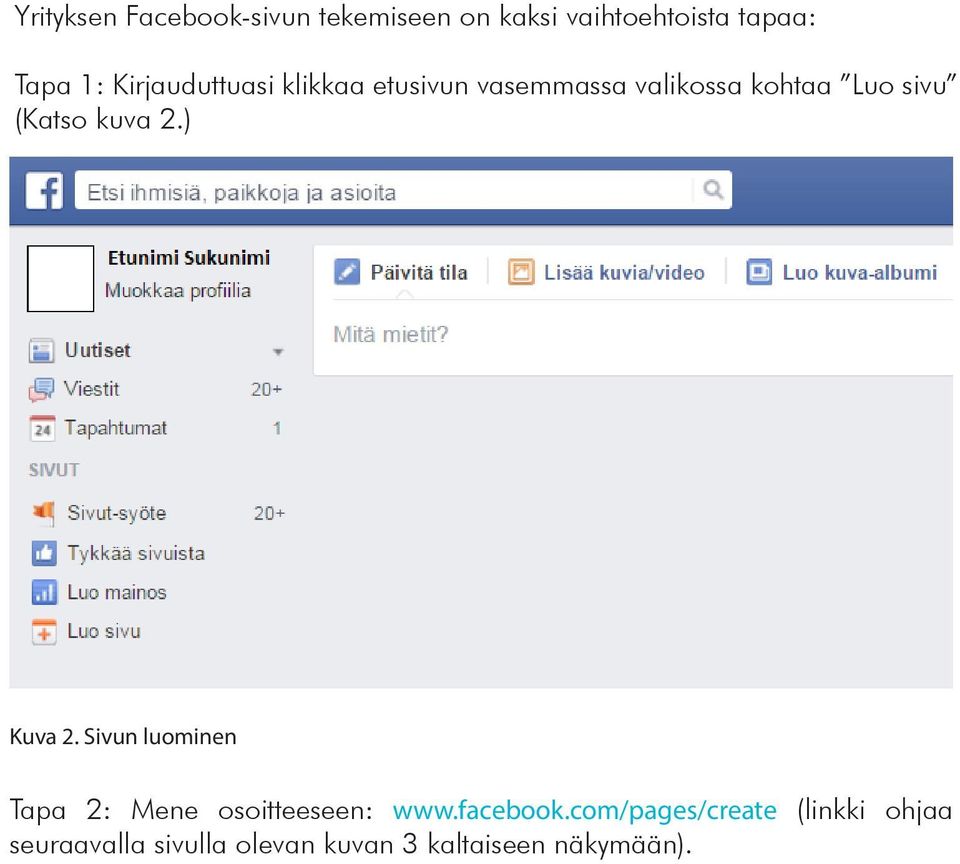960x864 pixels.
Task: Open 'Luo mainos' in the sidebar
Action: coord(117,592)
